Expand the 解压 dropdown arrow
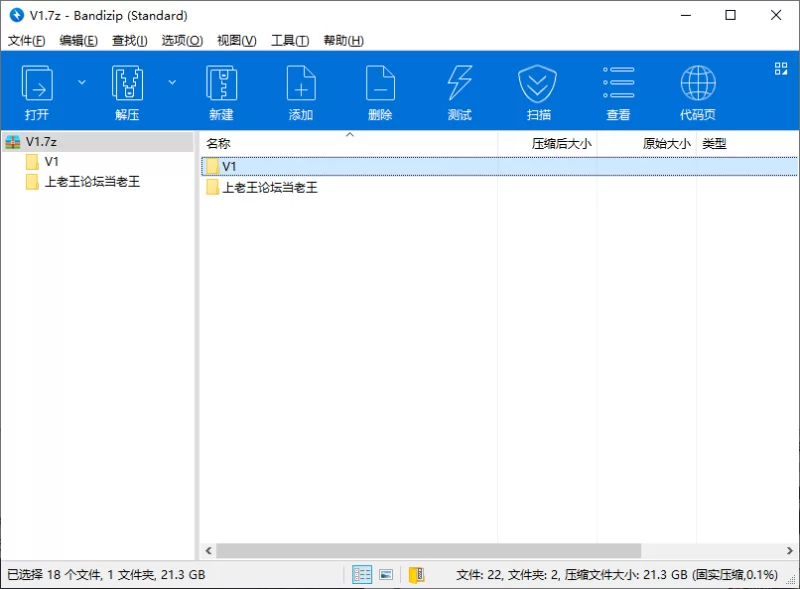 pos(172,82)
